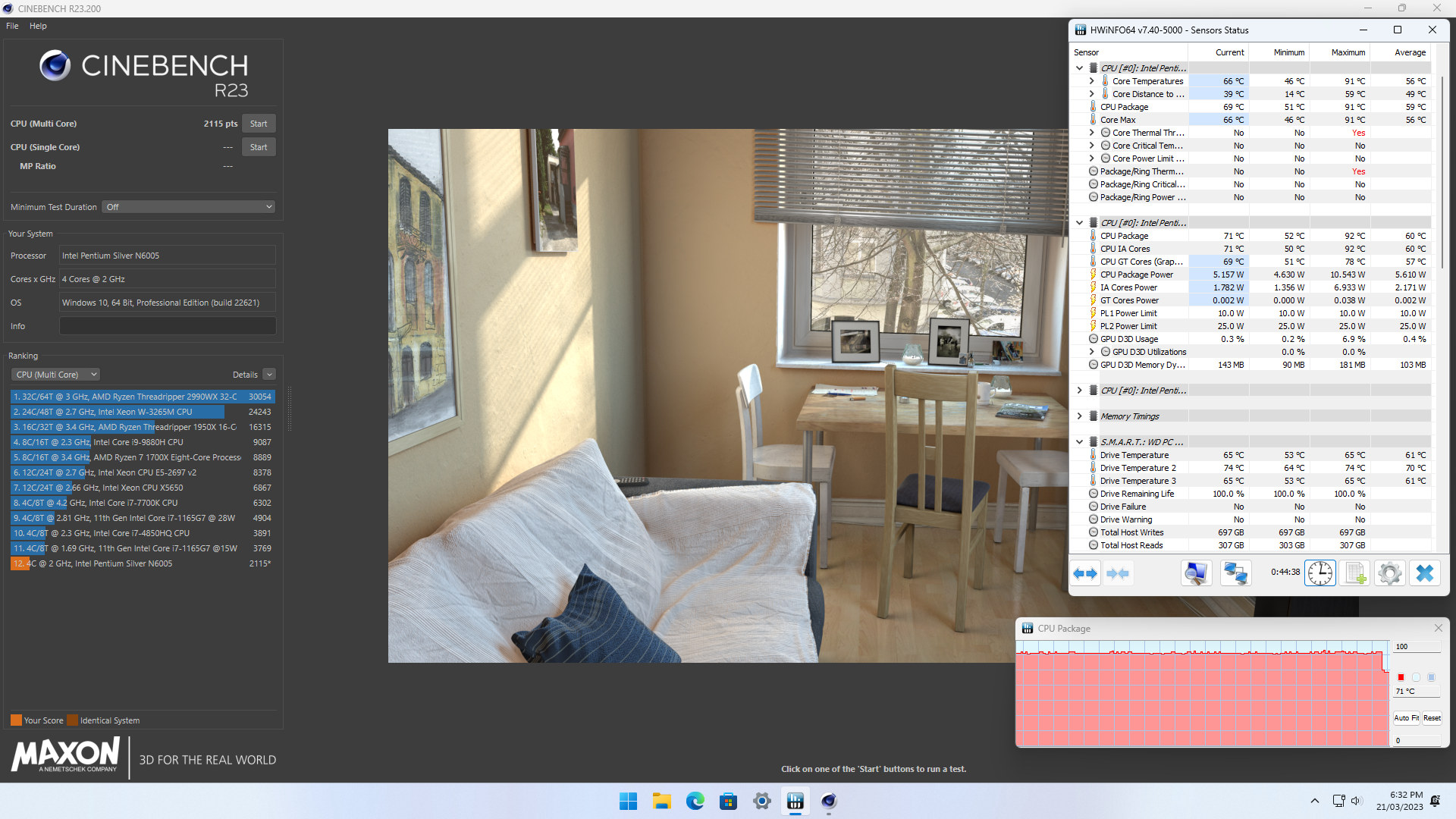Click the Cinebench taskbar icon

pyautogui.click(x=829, y=801)
